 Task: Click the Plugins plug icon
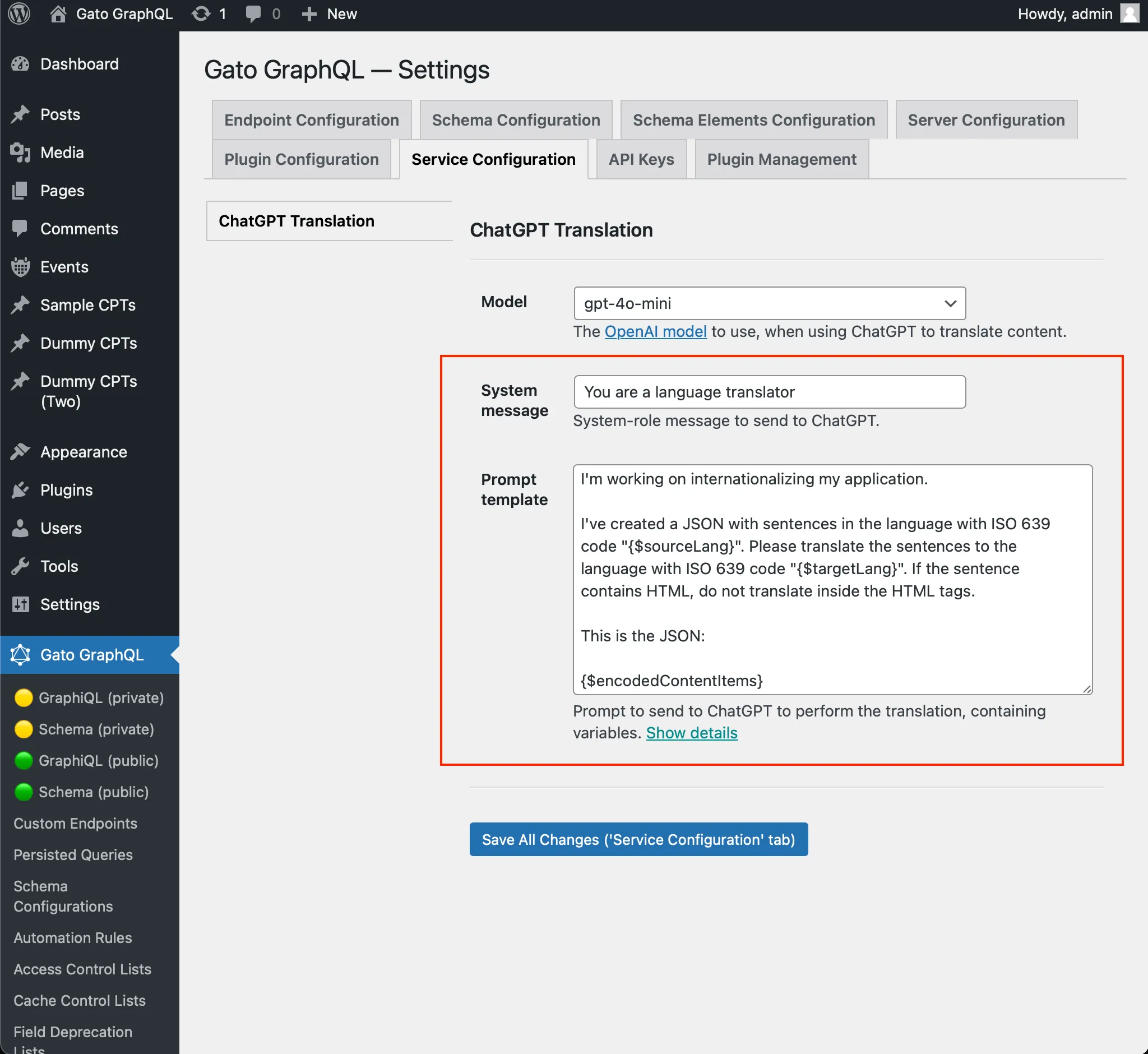(21, 490)
